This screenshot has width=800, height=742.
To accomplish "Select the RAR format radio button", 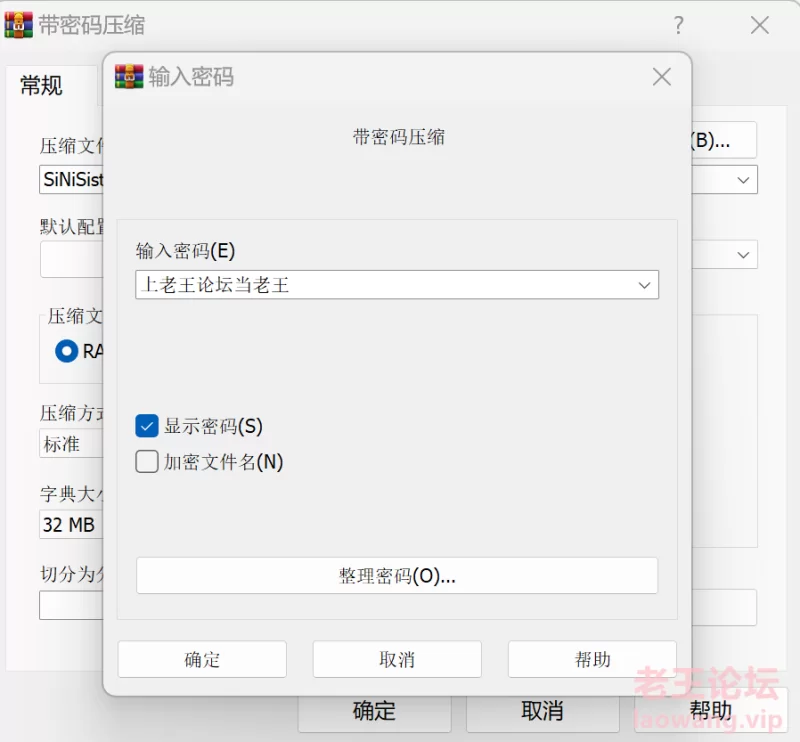I will 66,351.
